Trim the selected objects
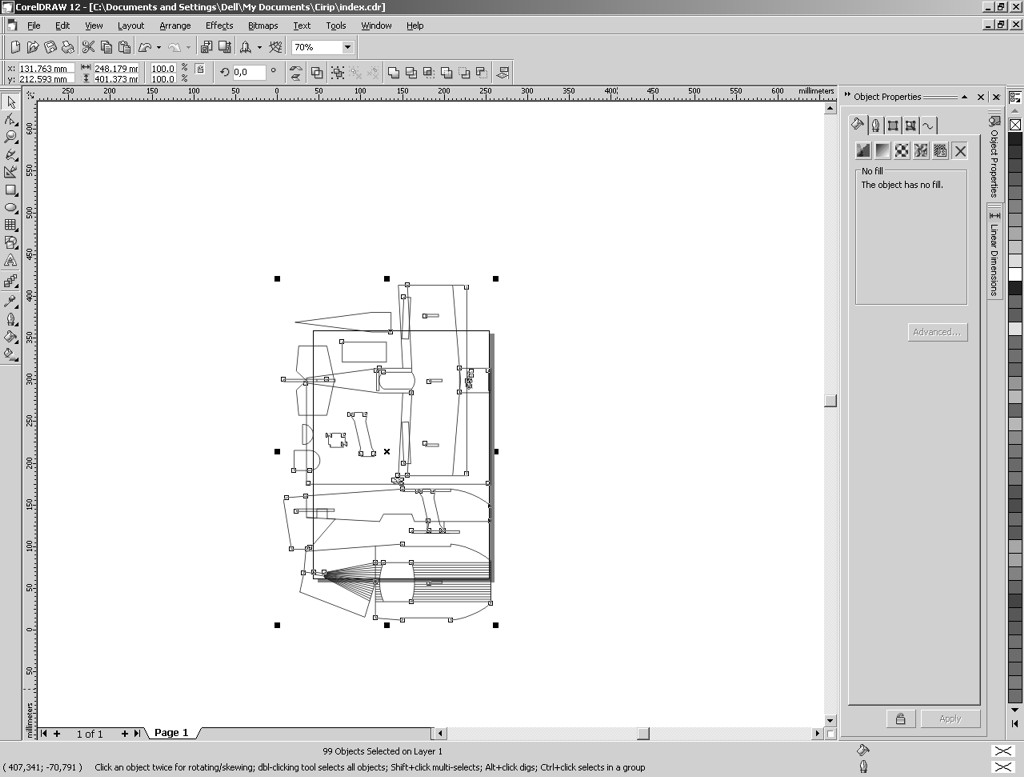The image size is (1024, 777). pyautogui.click(x=411, y=72)
